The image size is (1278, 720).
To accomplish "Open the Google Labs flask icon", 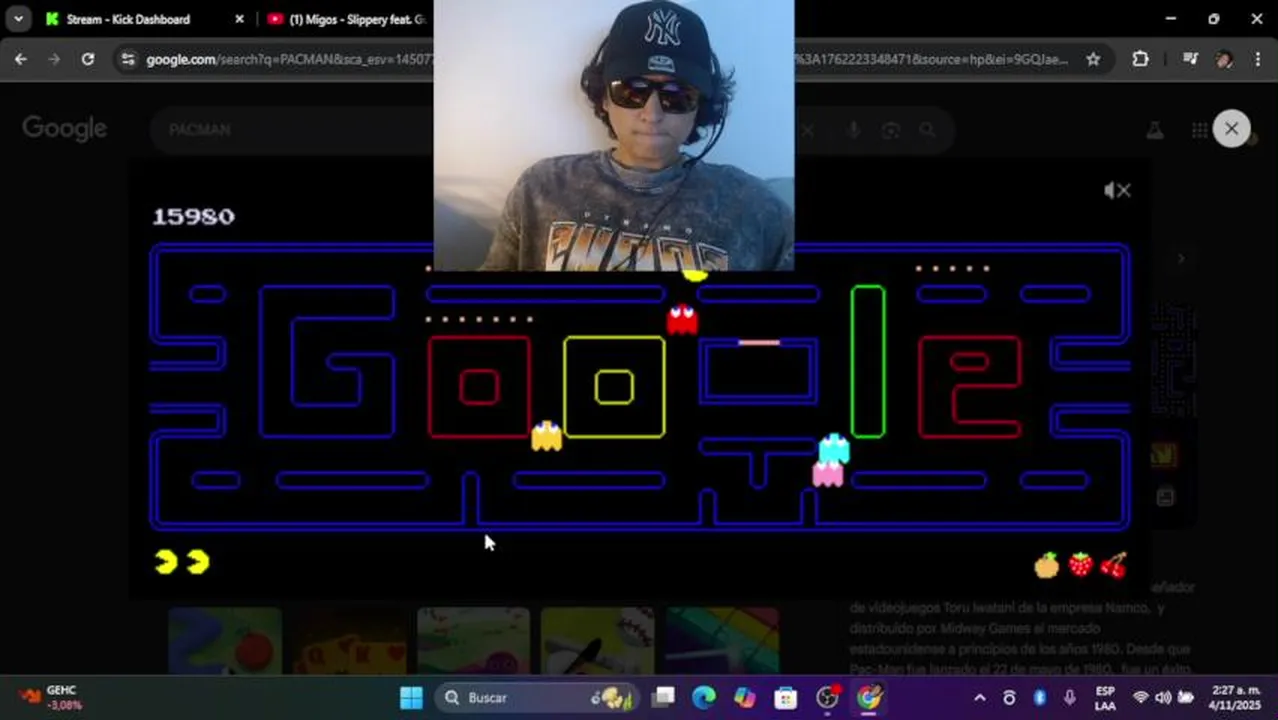I will [x=1154, y=130].
